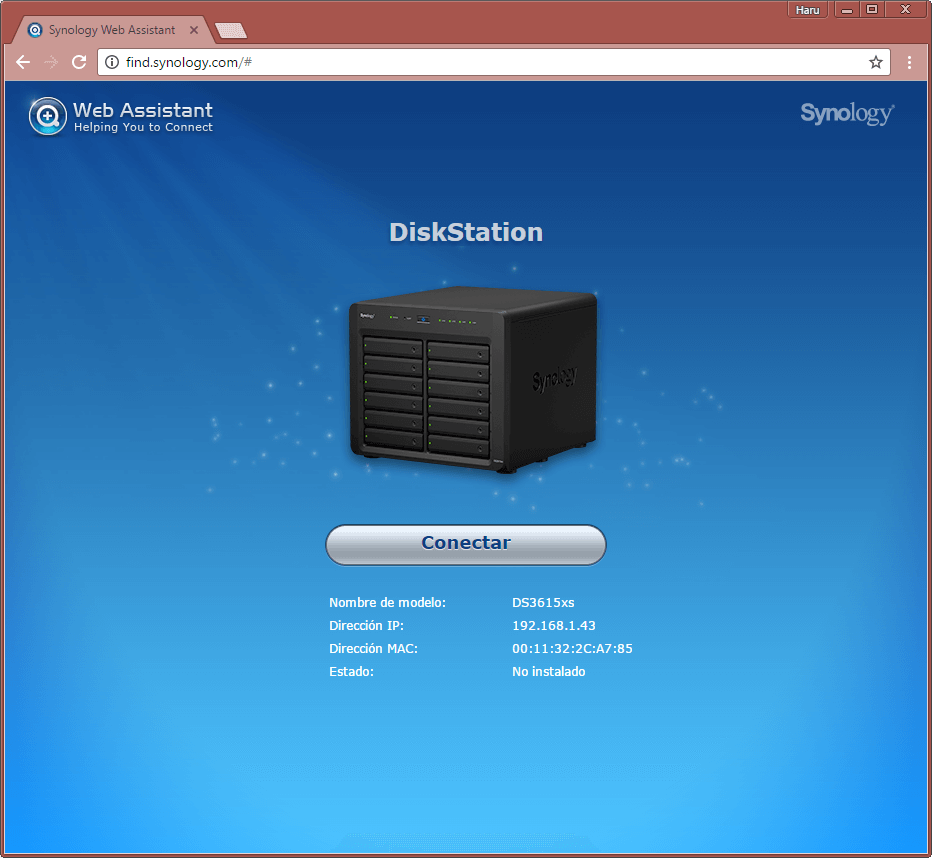Minimize the Chrome window
Screen dimensions: 932x858
point(845,10)
